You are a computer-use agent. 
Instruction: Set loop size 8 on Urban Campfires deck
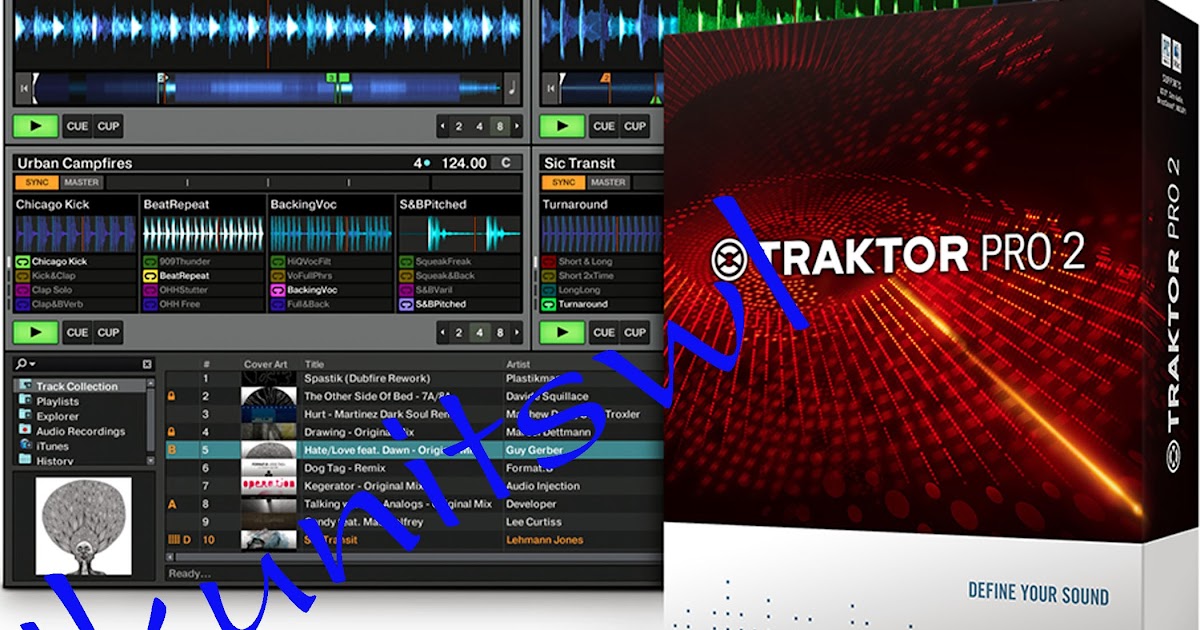click(x=501, y=333)
